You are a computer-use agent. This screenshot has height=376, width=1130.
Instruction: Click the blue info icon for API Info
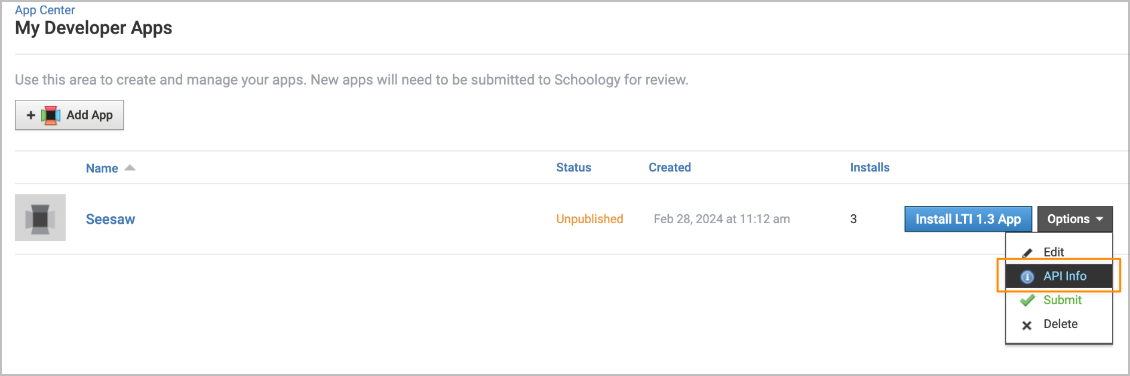[1028, 277]
